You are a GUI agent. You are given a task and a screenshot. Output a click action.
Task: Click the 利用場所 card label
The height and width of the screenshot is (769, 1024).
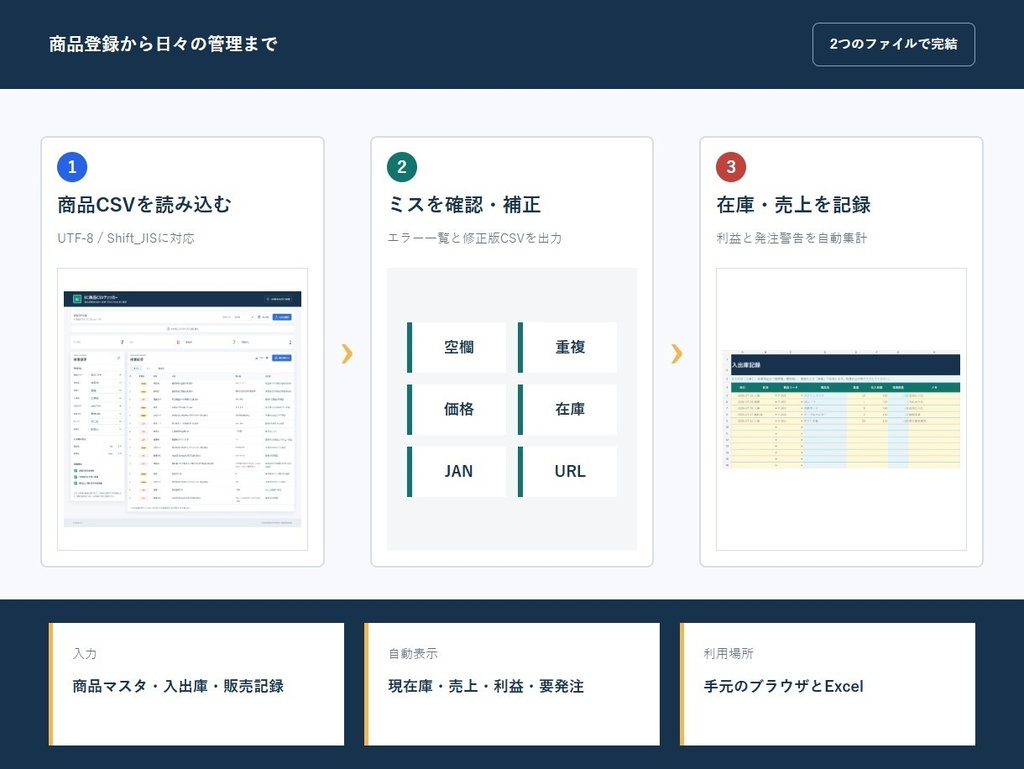[x=729, y=653]
